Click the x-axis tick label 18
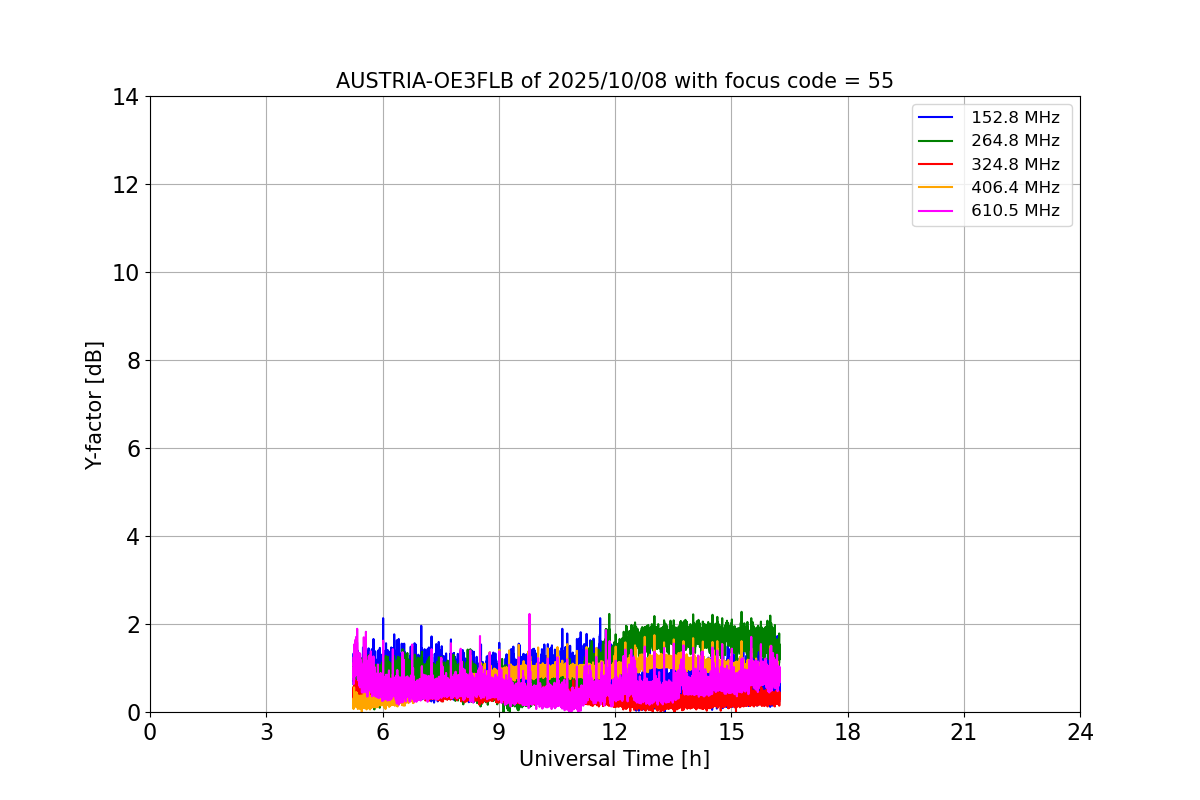 pos(848,732)
